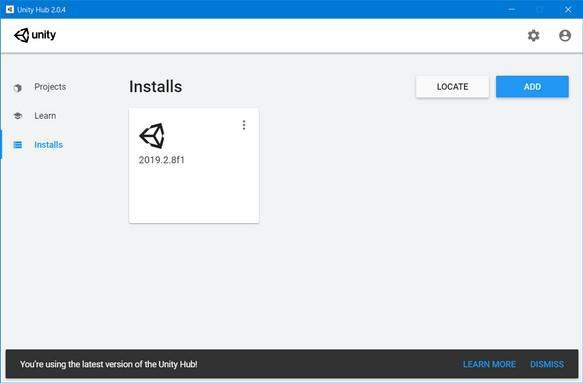
Task: Click the Unity icon on 2019.2.8f1 card
Action: tap(152, 136)
